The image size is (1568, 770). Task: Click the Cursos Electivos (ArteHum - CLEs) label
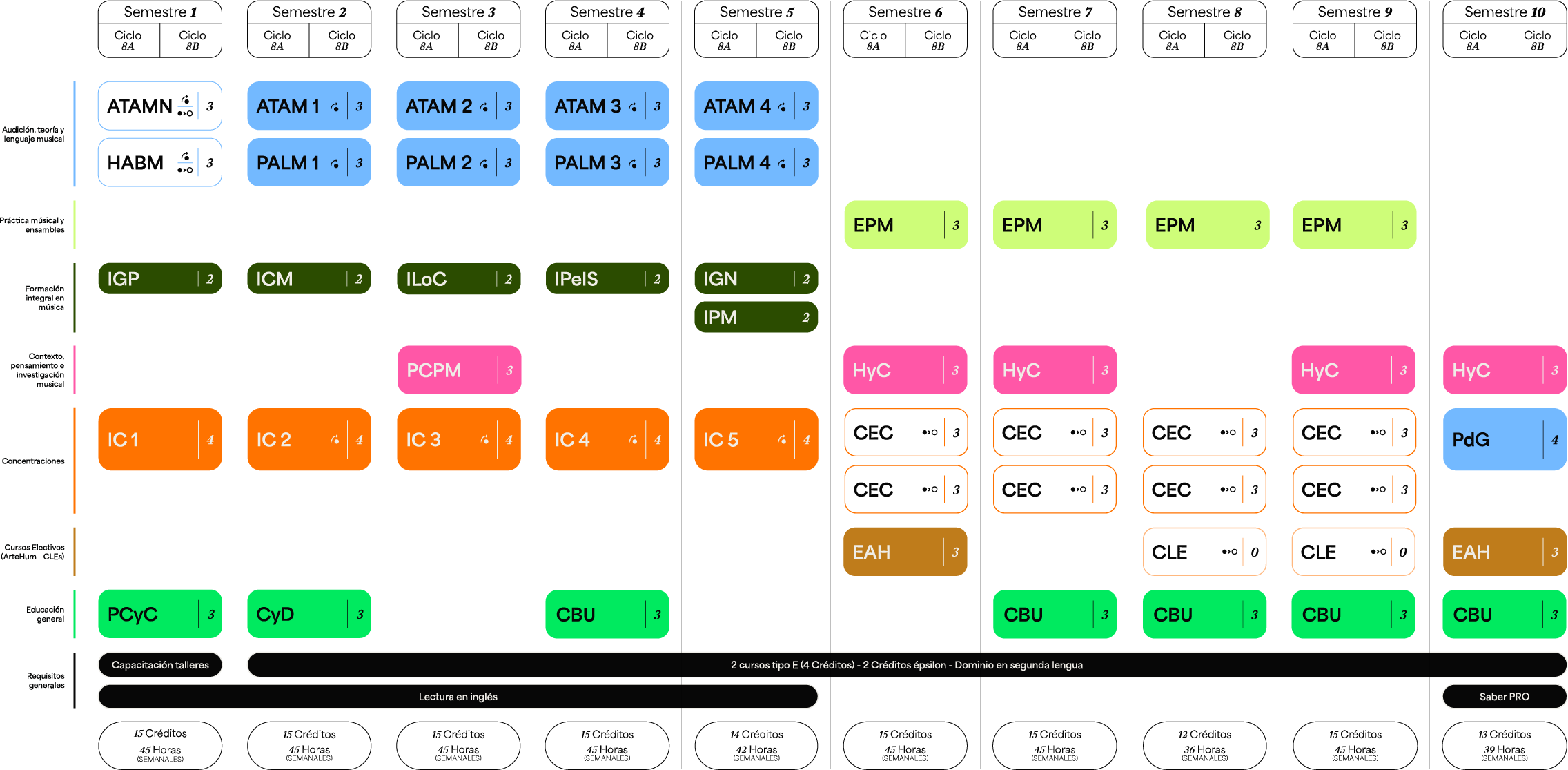point(33,552)
